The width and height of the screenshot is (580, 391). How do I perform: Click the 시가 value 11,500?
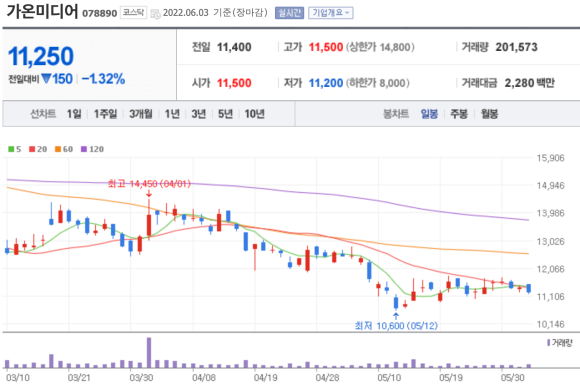(234, 83)
